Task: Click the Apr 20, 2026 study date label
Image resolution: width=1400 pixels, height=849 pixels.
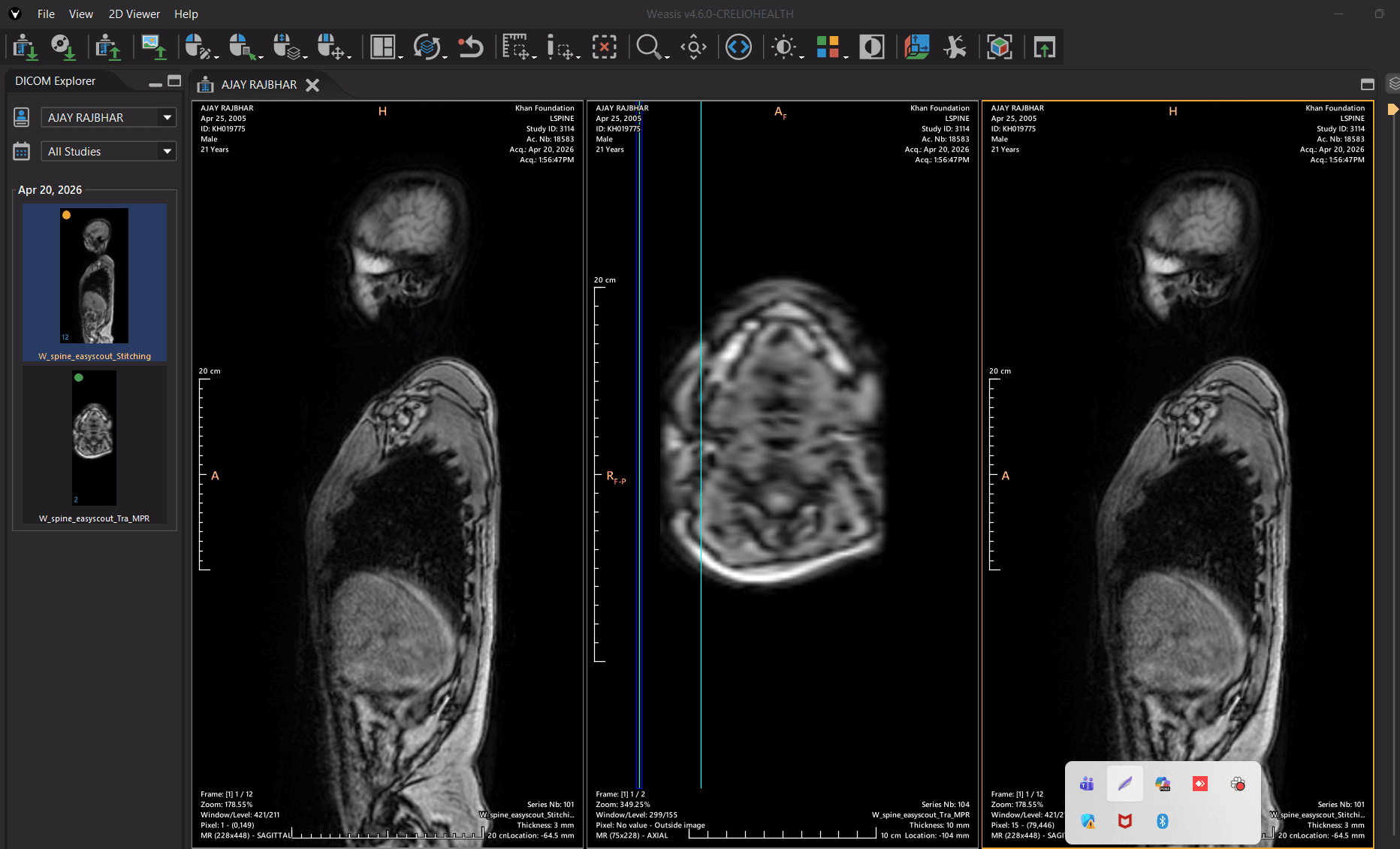Action: (50, 190)
